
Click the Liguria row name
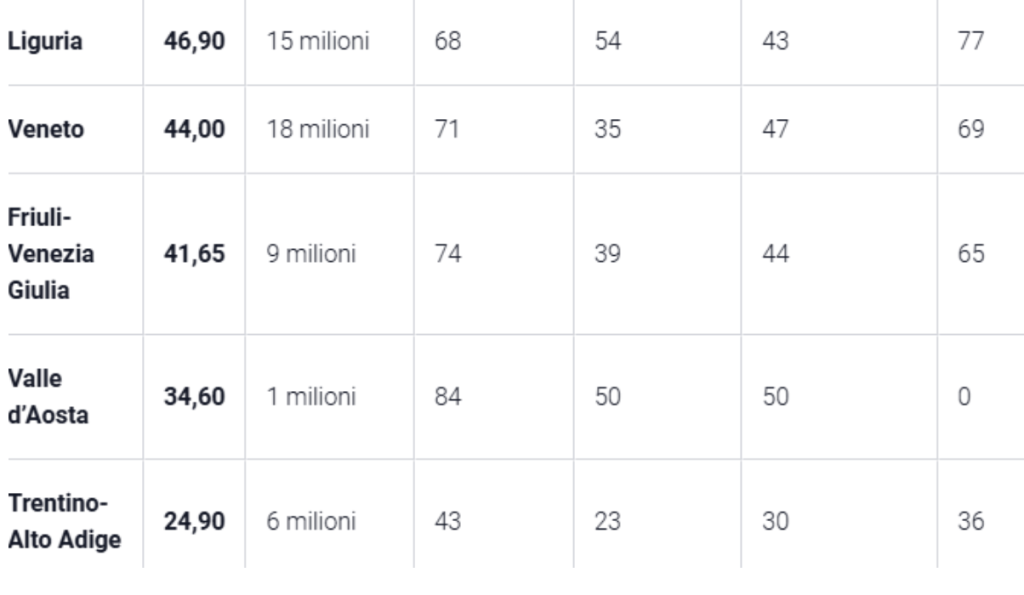click(x=45, y=42)
